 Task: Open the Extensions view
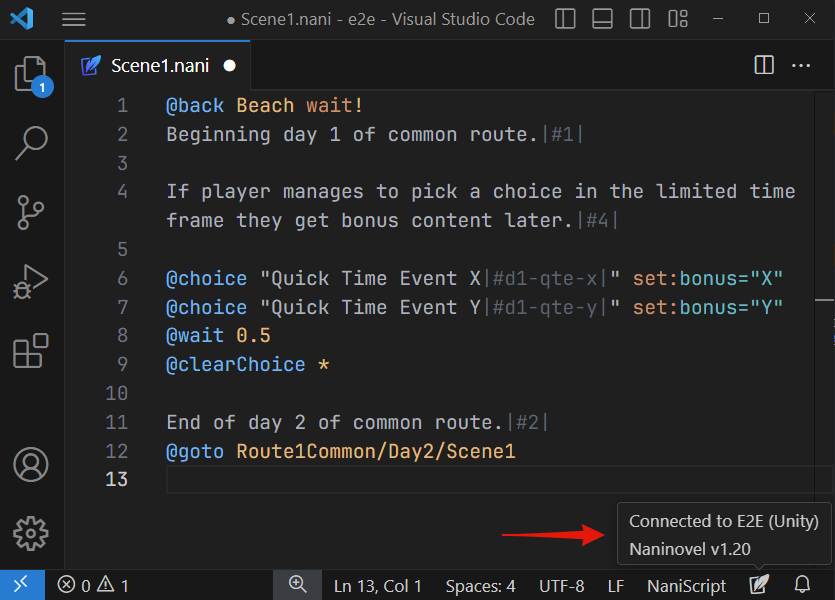pos(30,353)
